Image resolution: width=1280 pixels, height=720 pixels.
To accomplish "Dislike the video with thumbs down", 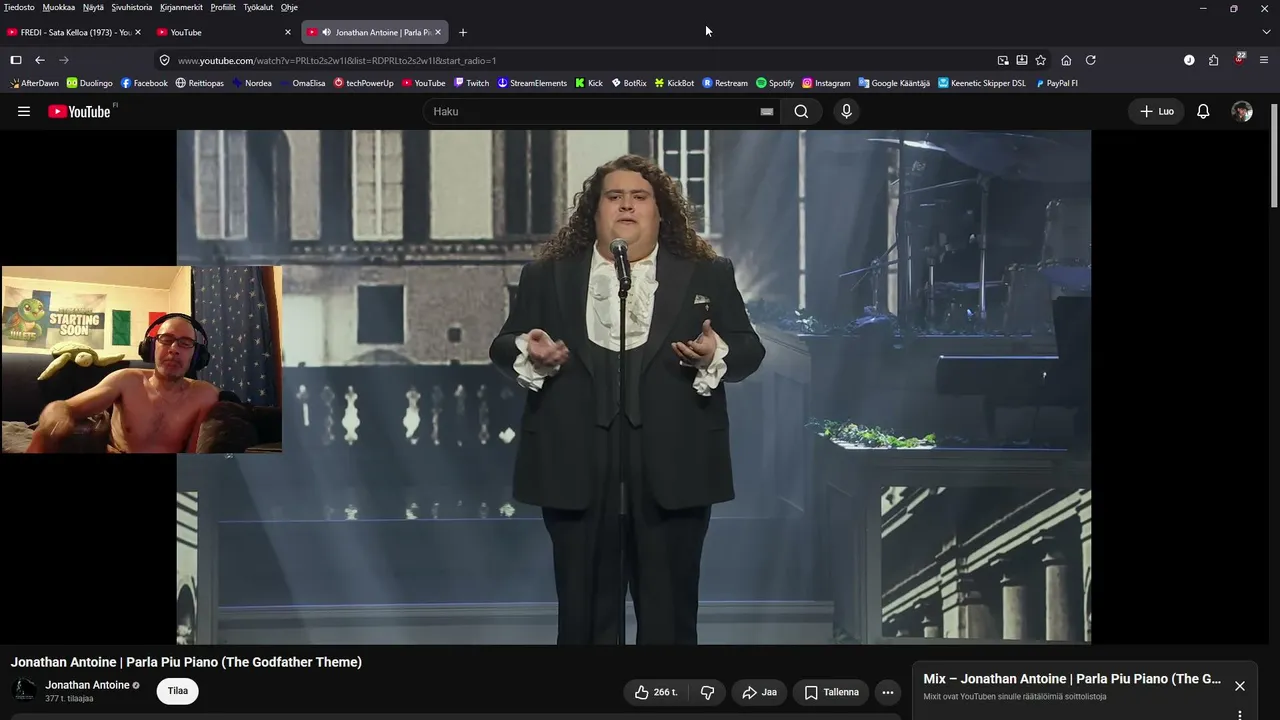I will (708, 692).
